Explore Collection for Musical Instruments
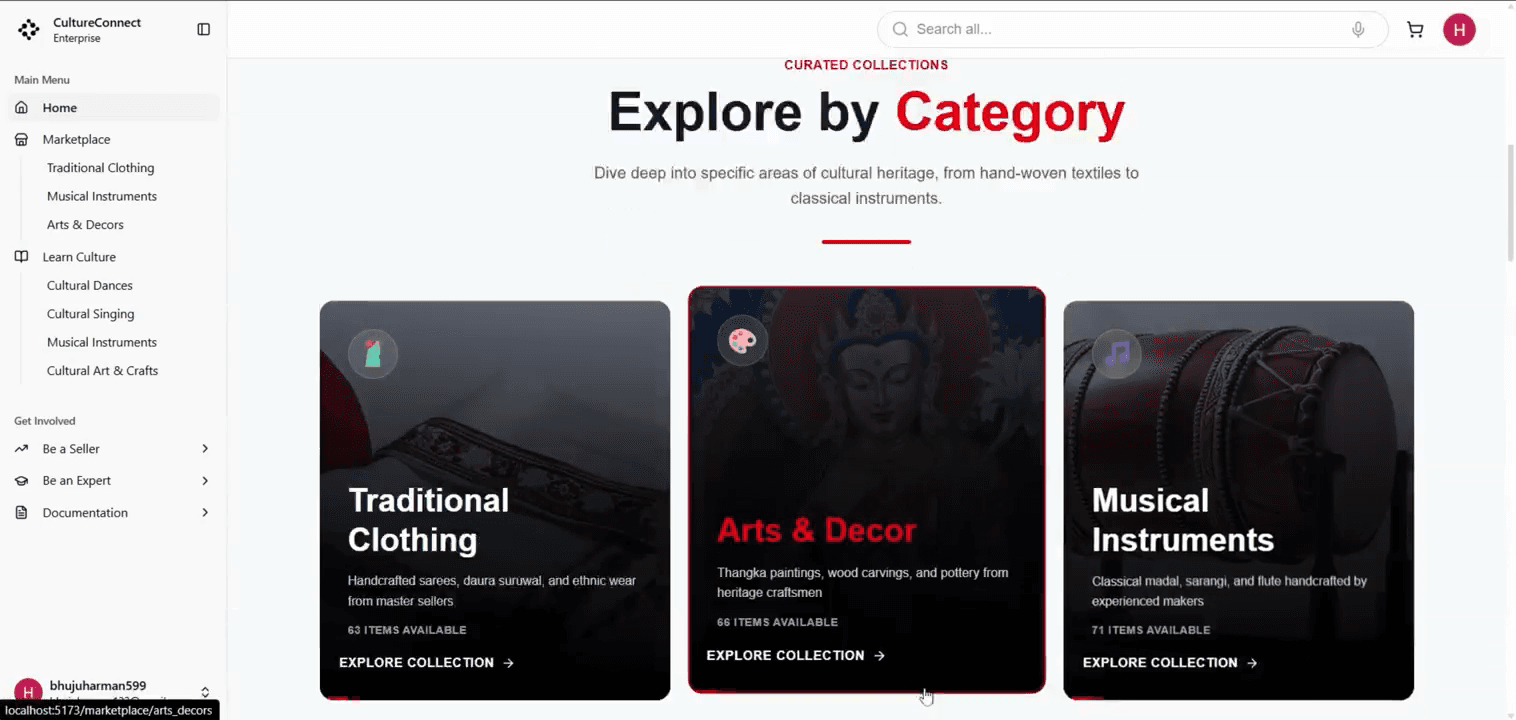Image resolution: width=1516 pixels, height=720 pixels. point(1170,663)
